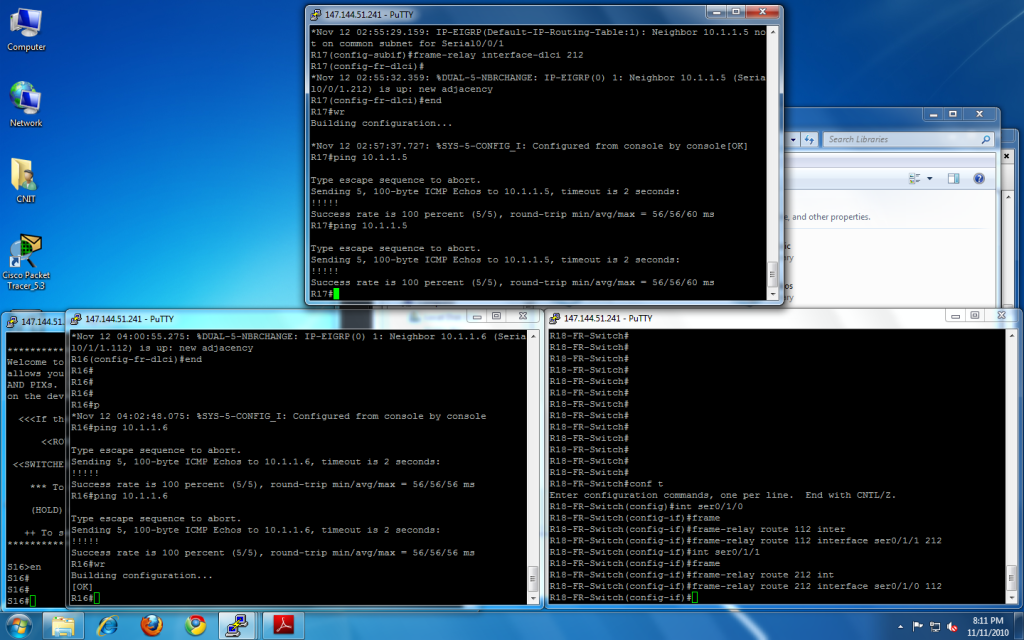Screen dimensions: 1024x640
Task: Expand the change view dropdown arrow
Action: 930,178
